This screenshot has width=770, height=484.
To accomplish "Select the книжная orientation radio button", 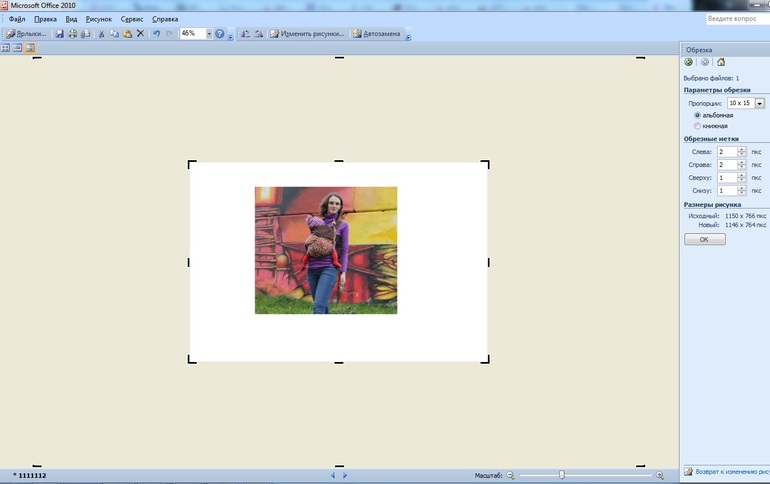I will point(697,126).
